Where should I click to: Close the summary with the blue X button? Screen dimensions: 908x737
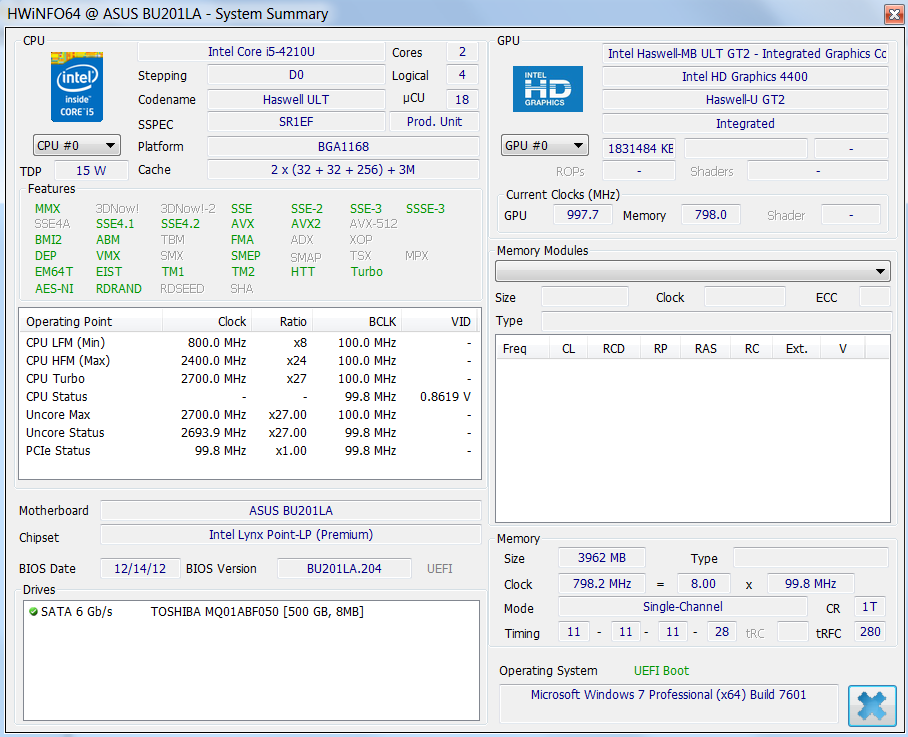point(872,705)
